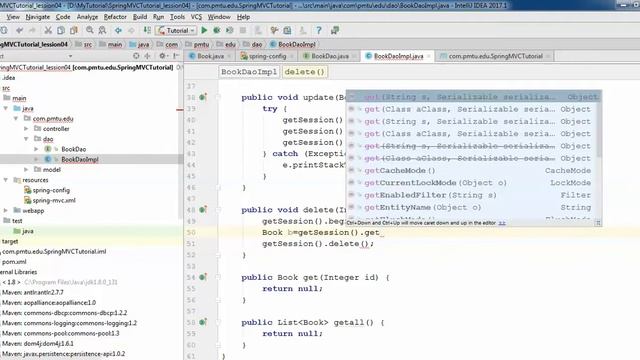Click the Undo toolbar icon
This screenshot has height=360, width=640.
tap(19, 31)
